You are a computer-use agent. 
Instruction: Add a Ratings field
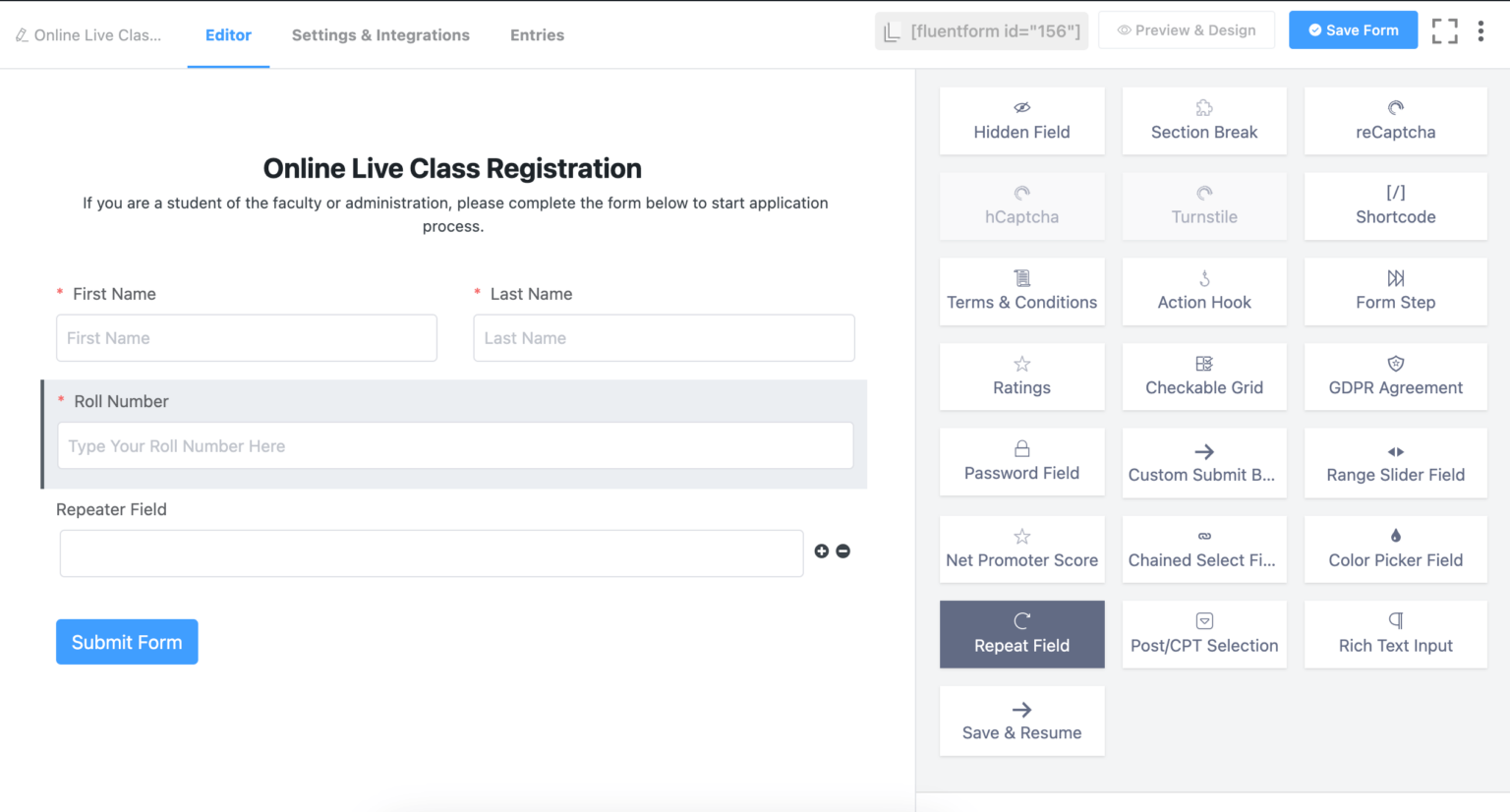pyautogui.click(x=1021, y=377)
